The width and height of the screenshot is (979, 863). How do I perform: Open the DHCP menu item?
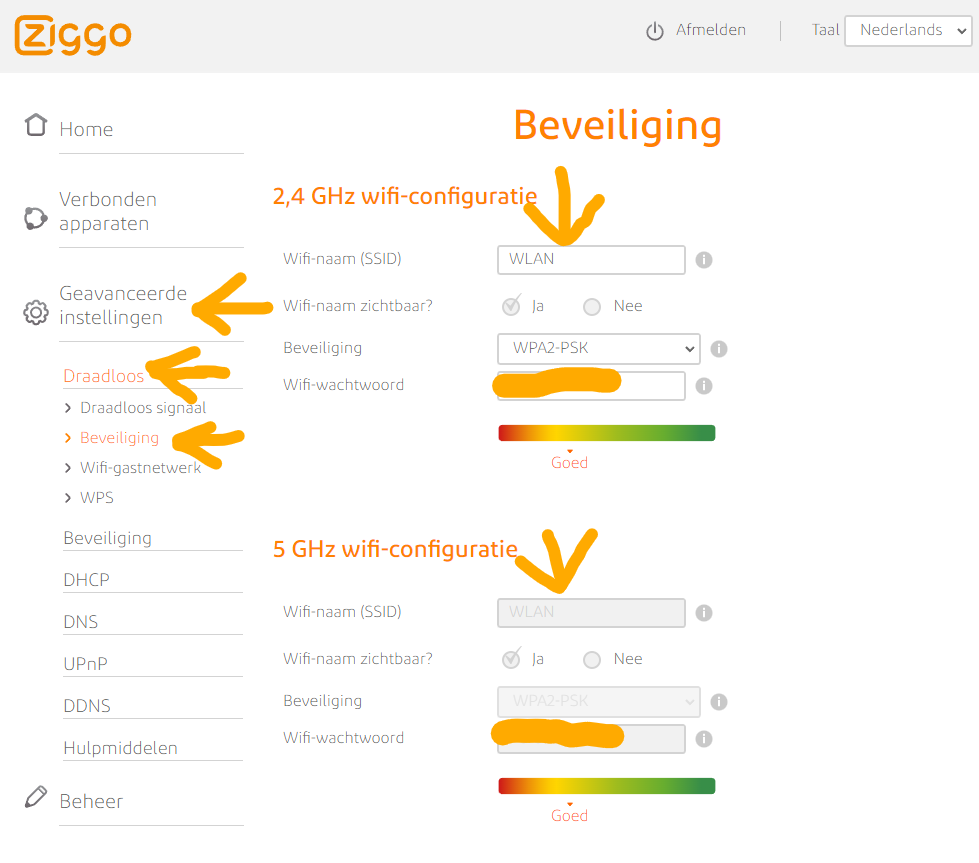pos(87,580)
